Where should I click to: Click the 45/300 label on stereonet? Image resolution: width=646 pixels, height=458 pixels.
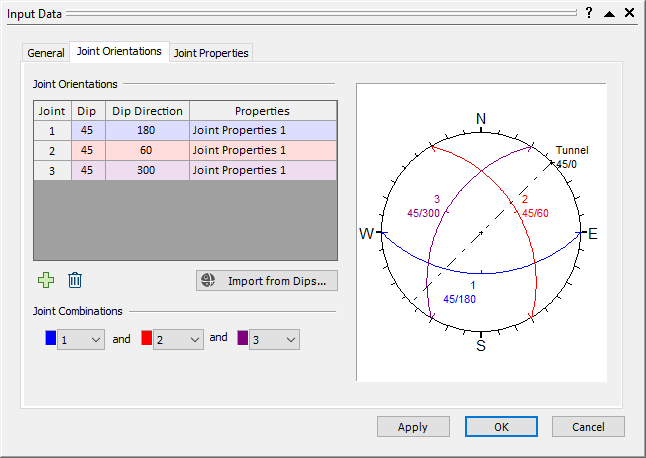pos(424,213)
